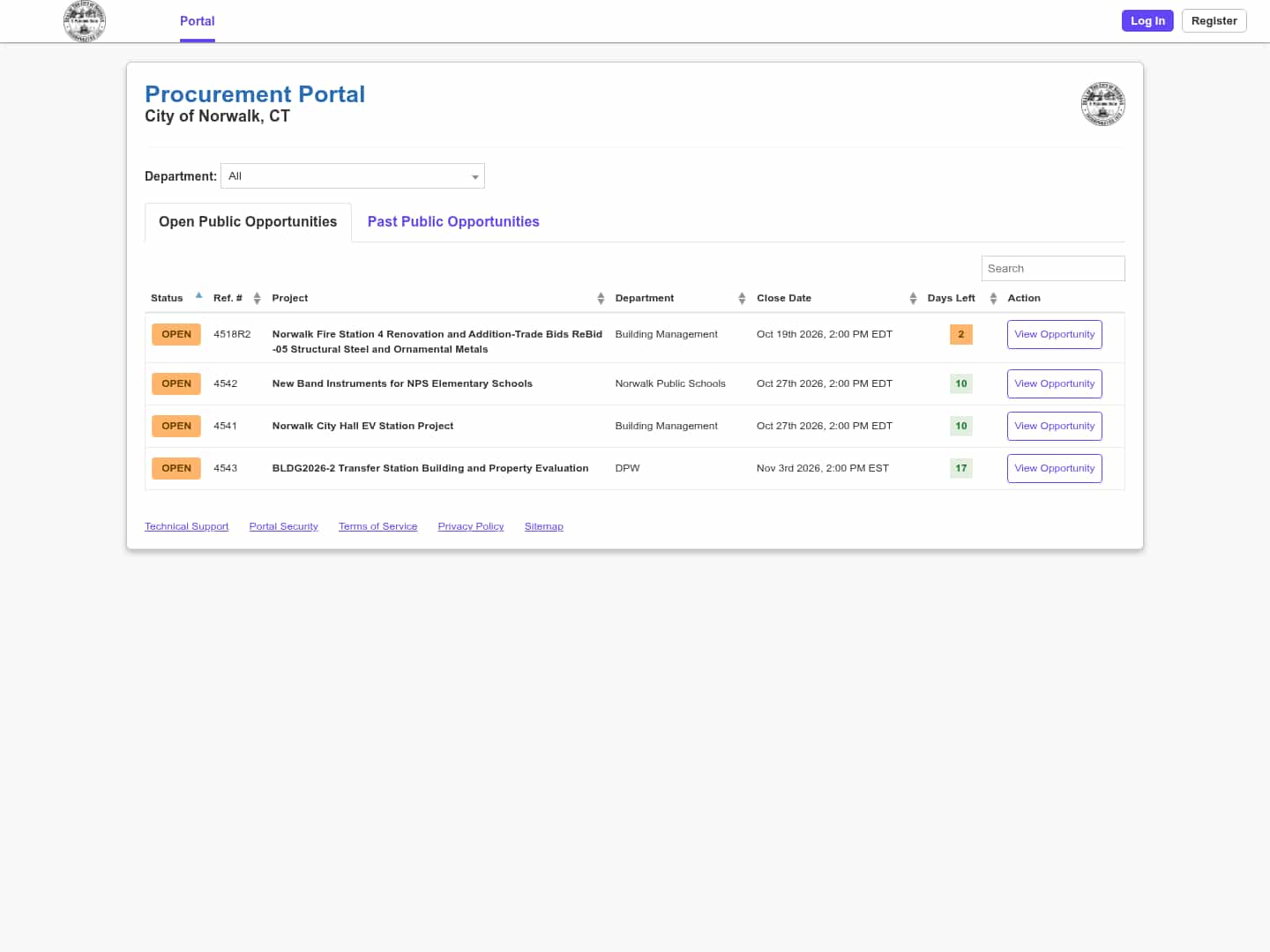Focus the table Search field
The width and height of the screenshot is (1270, 952).
(1053, 269)
